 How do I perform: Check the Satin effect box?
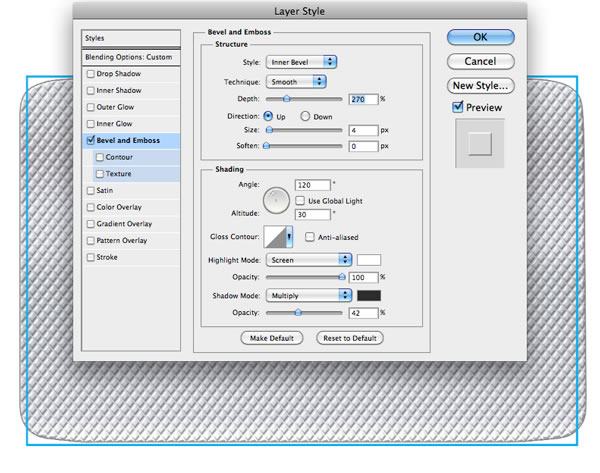[91, 191]
